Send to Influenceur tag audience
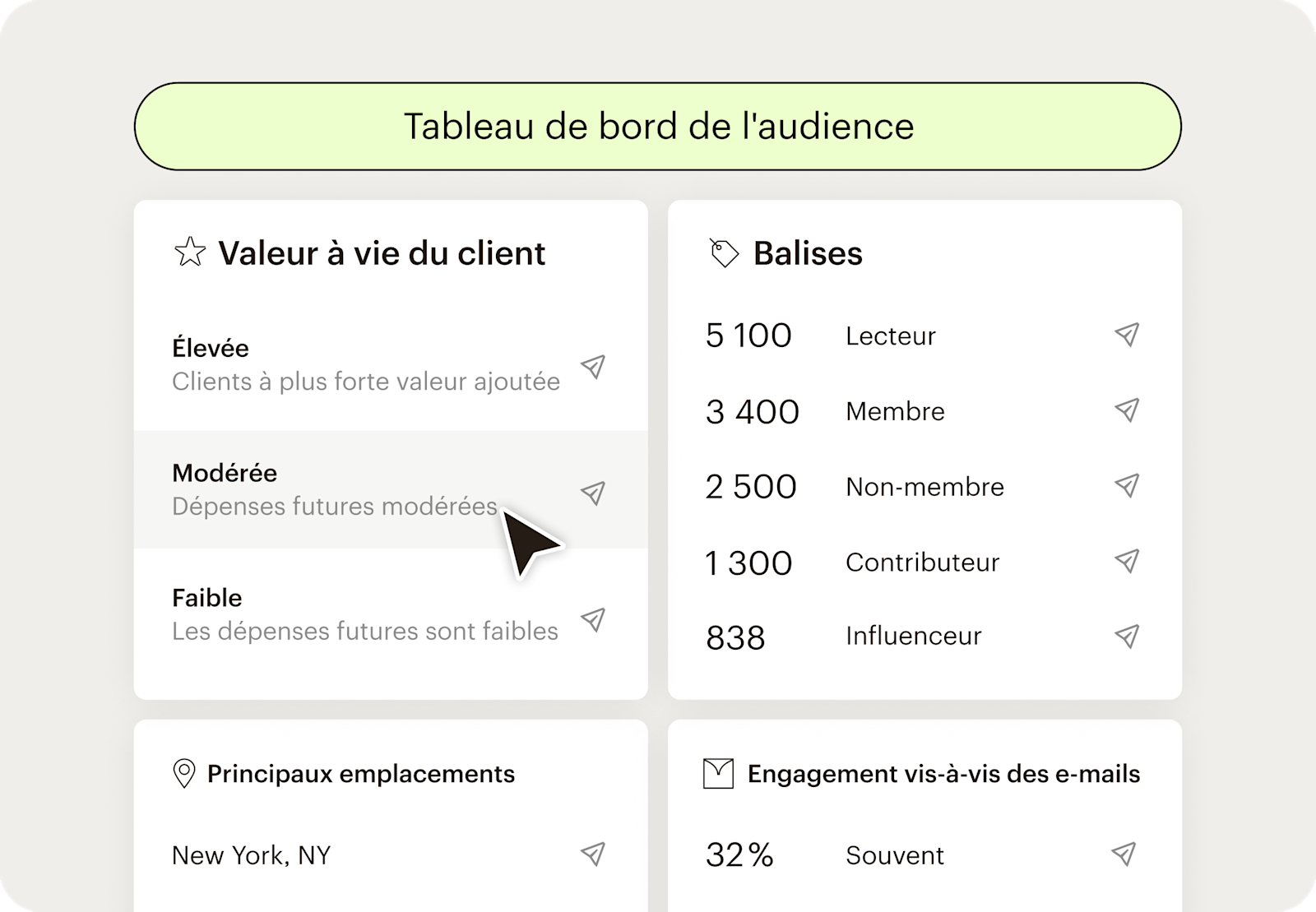Image resolution: width=1316 pixels, height=912 pixels. pyautogui.click(x=1127, y=636)
